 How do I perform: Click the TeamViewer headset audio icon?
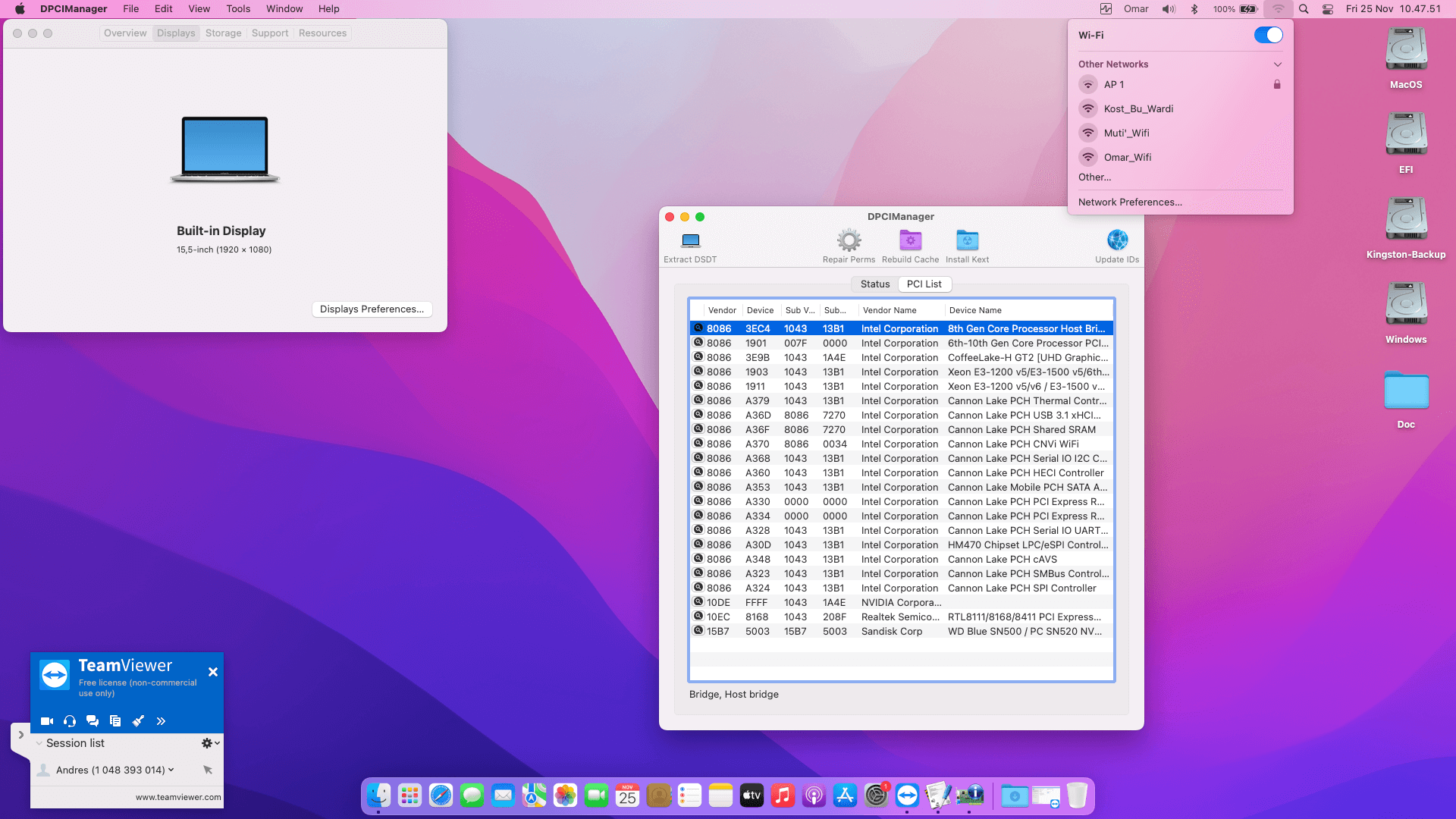tap(70, 721)
